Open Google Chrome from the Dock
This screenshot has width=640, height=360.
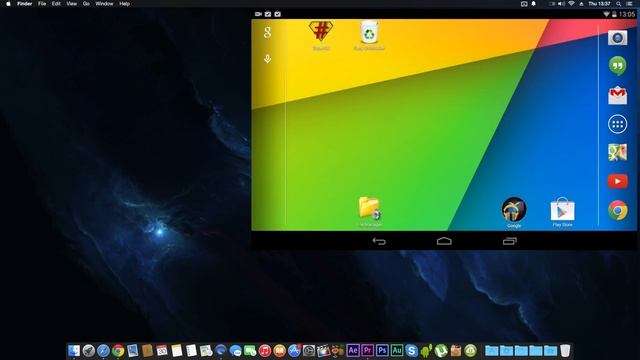click(x=118, y=350)
